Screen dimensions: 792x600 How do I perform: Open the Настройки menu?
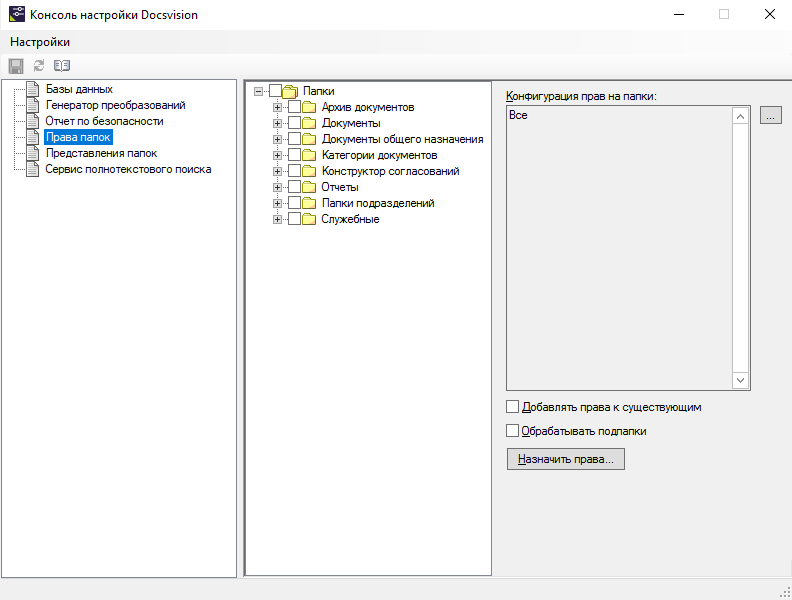(40, 42)
